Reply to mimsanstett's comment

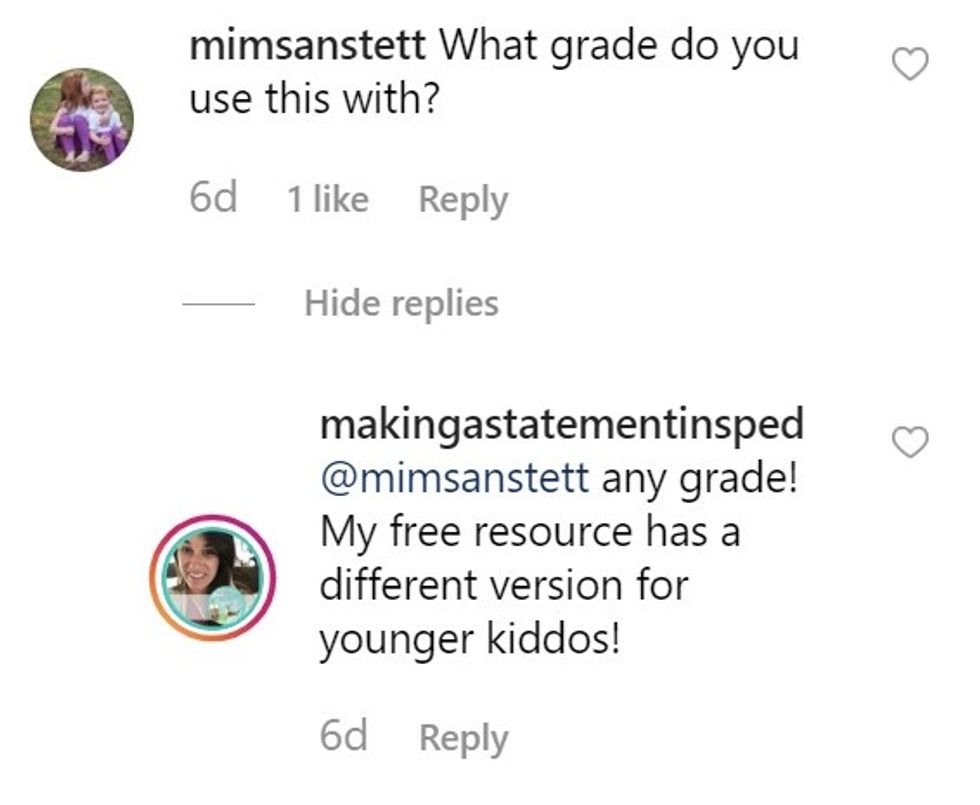point(462,200)
